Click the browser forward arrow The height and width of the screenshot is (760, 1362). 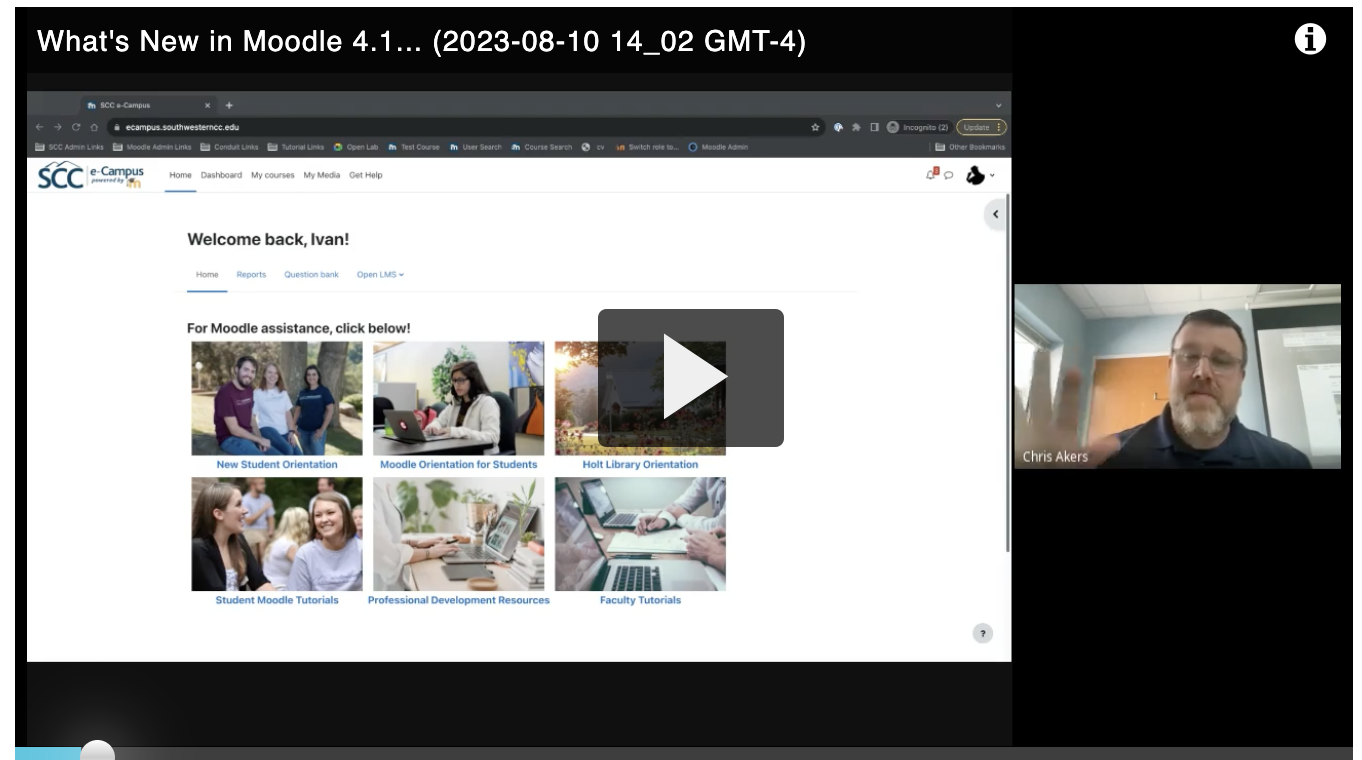(x=58, y=127)
